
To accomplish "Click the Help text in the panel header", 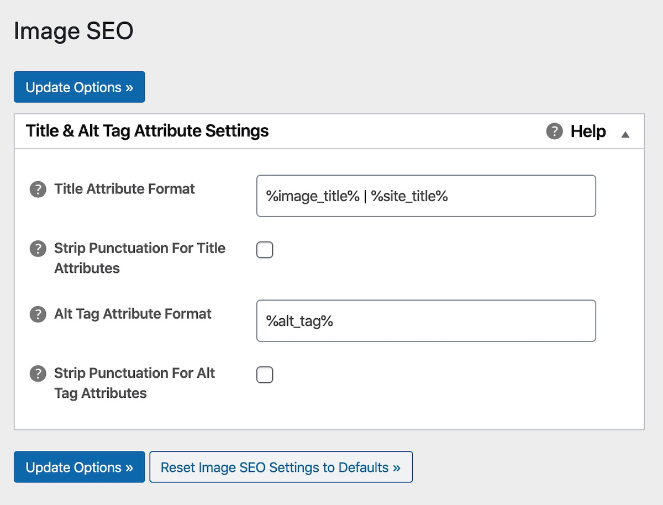I will point(588,131).
